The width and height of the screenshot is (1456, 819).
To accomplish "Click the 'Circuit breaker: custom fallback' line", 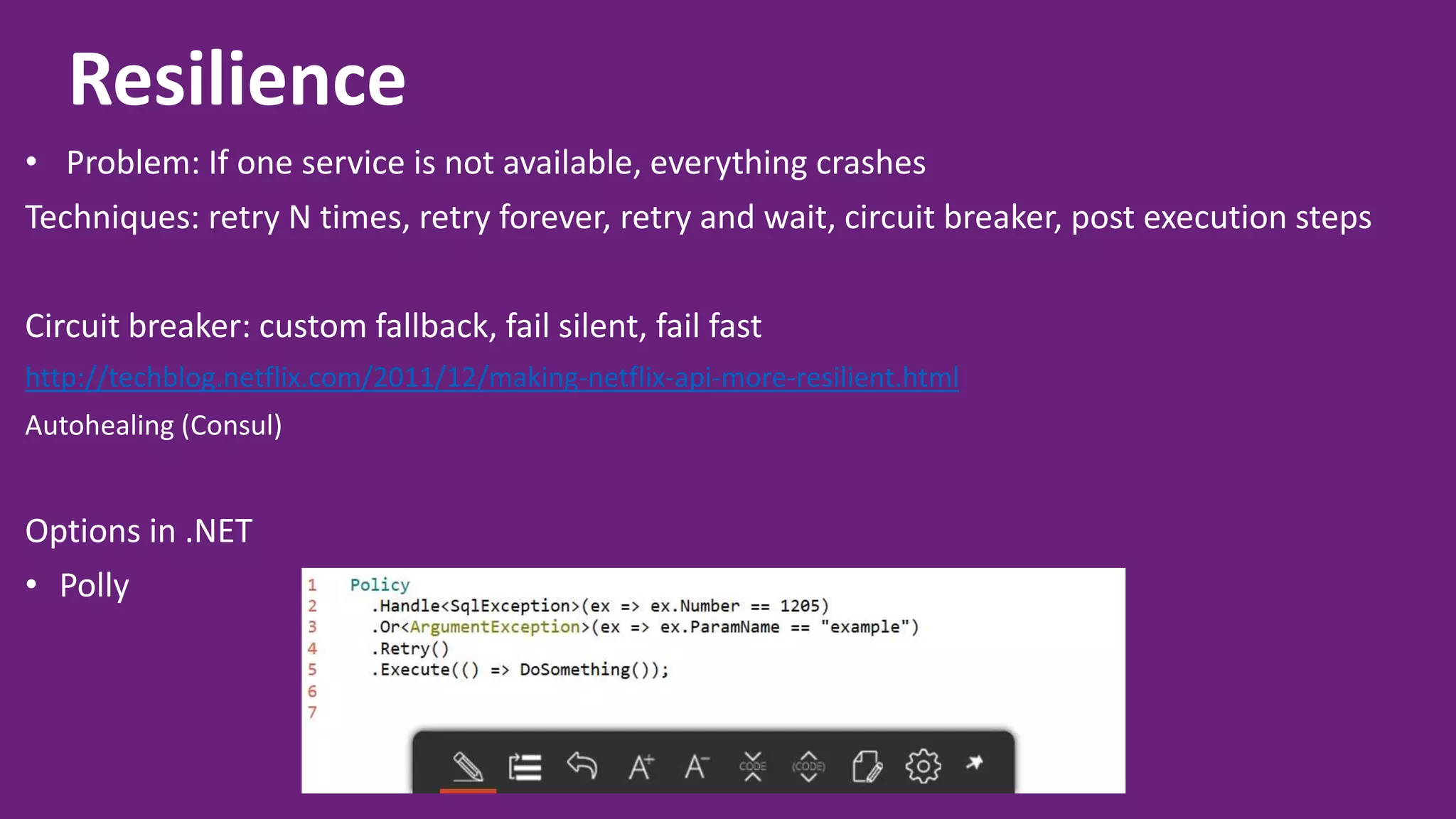I will pyautogui.click(x=393, y=326).
